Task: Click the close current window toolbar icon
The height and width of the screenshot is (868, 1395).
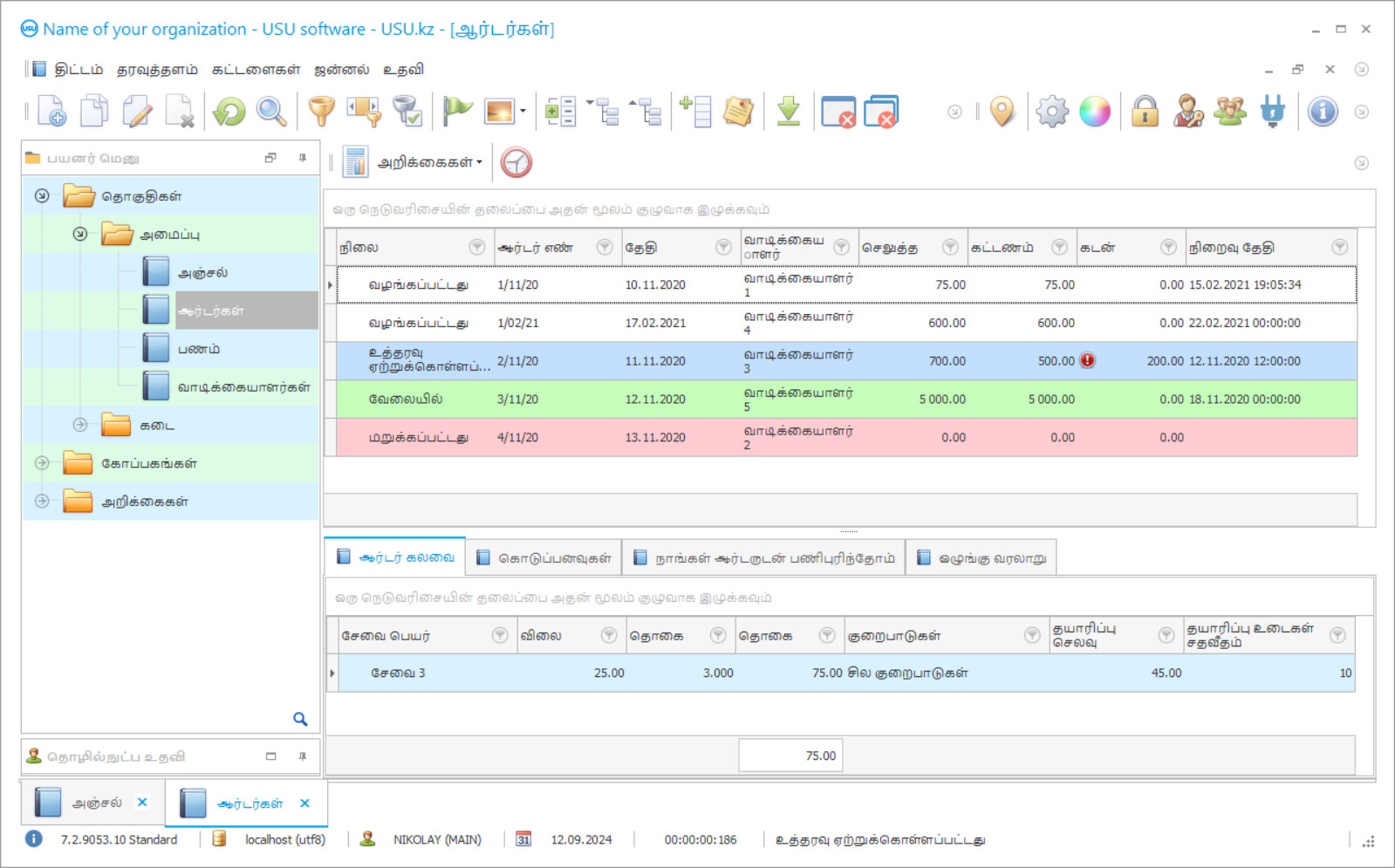Action: 838,112
